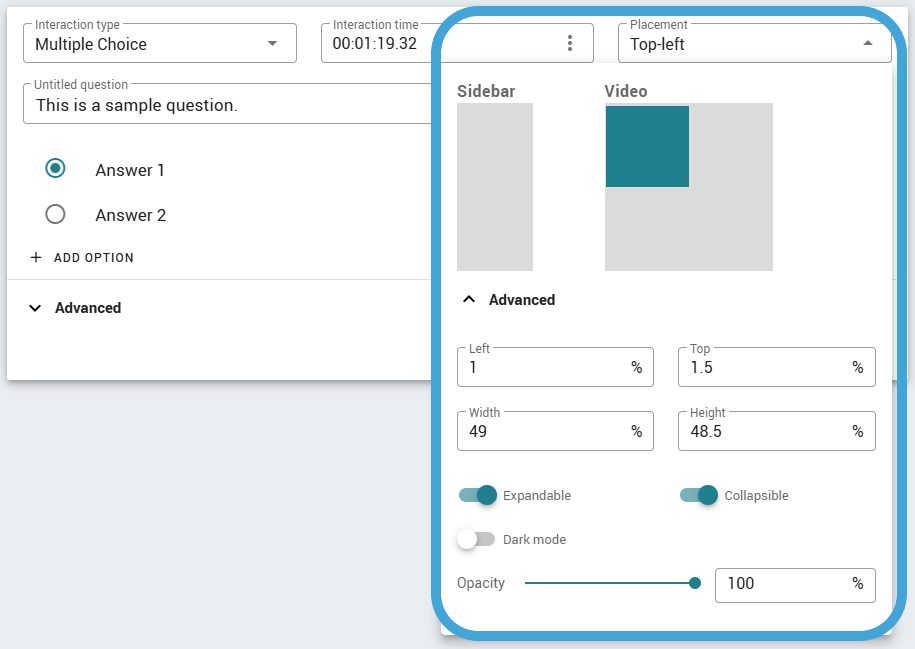Image resolution: width=915 pixels, height=649 pixels.
Task: Select the Answer 1 radio button
Action: click(55, 169)
